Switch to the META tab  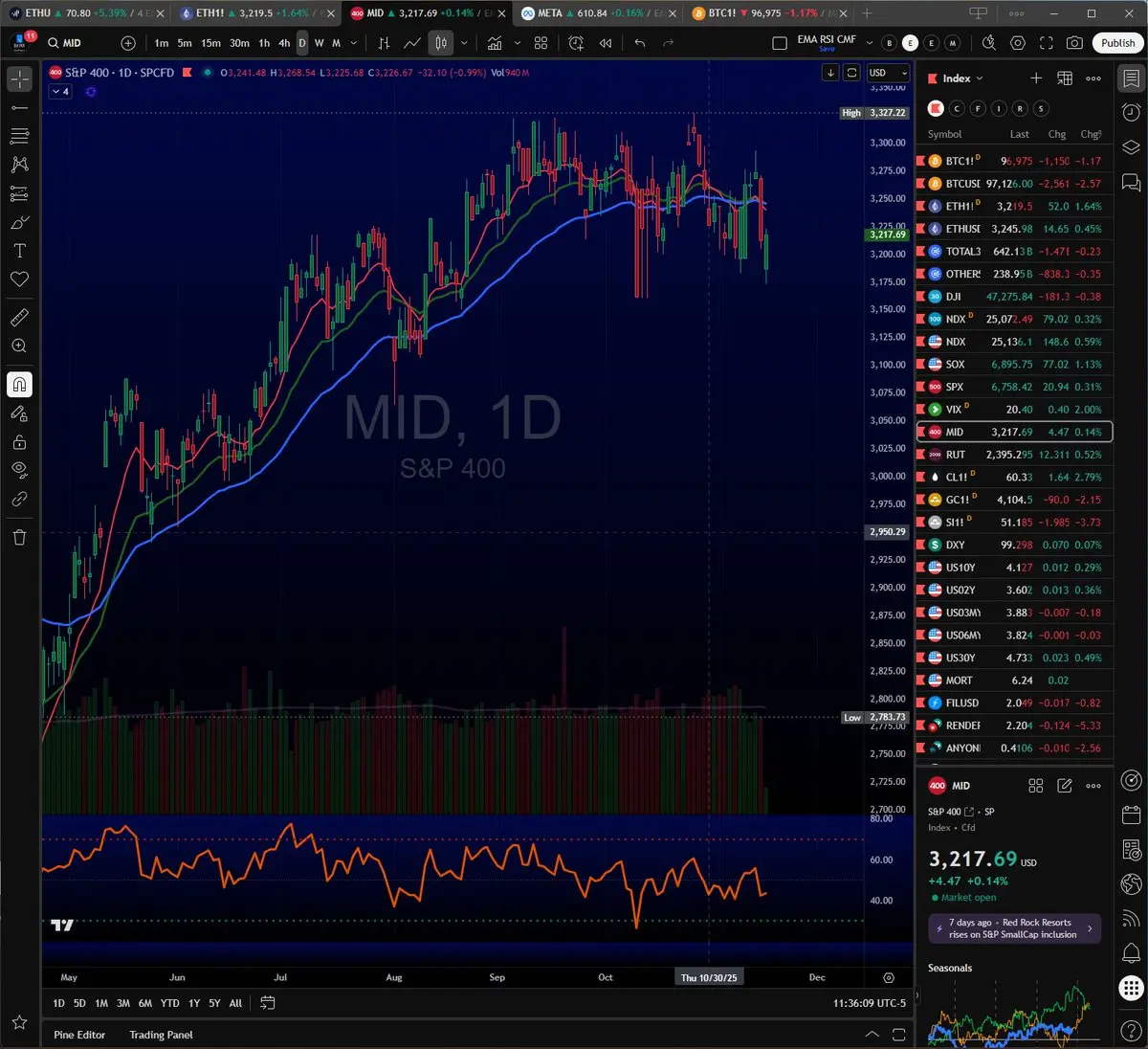tap(598, 13)
